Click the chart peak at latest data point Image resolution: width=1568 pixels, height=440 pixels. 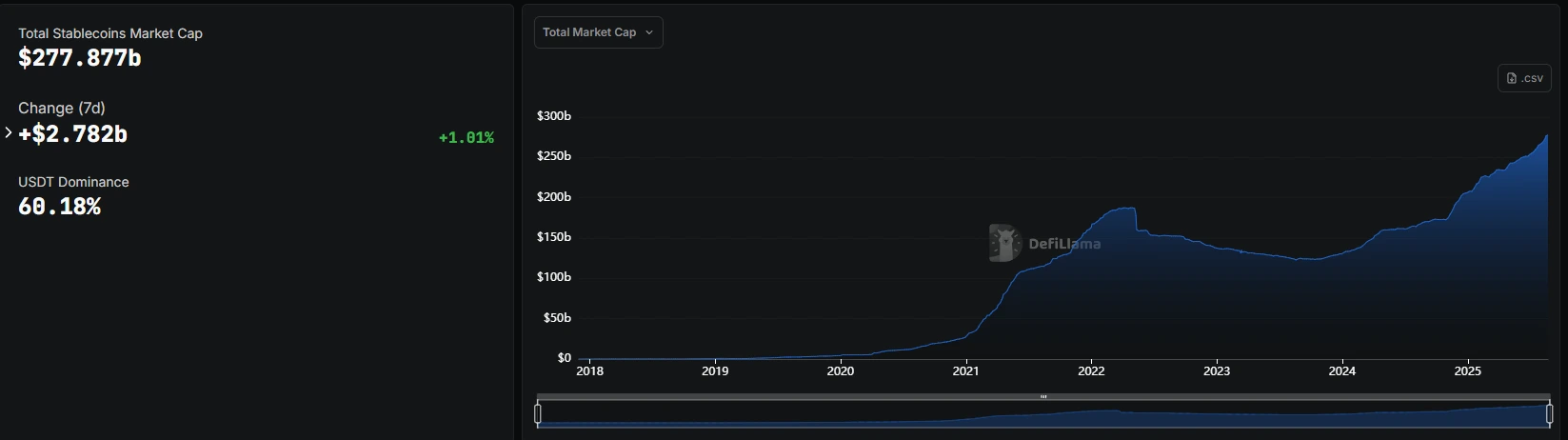click(x=1547, y=135)
